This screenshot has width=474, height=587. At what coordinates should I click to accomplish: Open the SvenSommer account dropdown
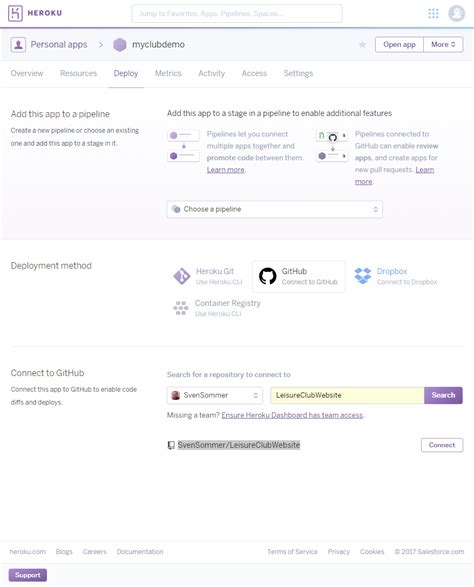pyautogui.click(x=215, y=395)
